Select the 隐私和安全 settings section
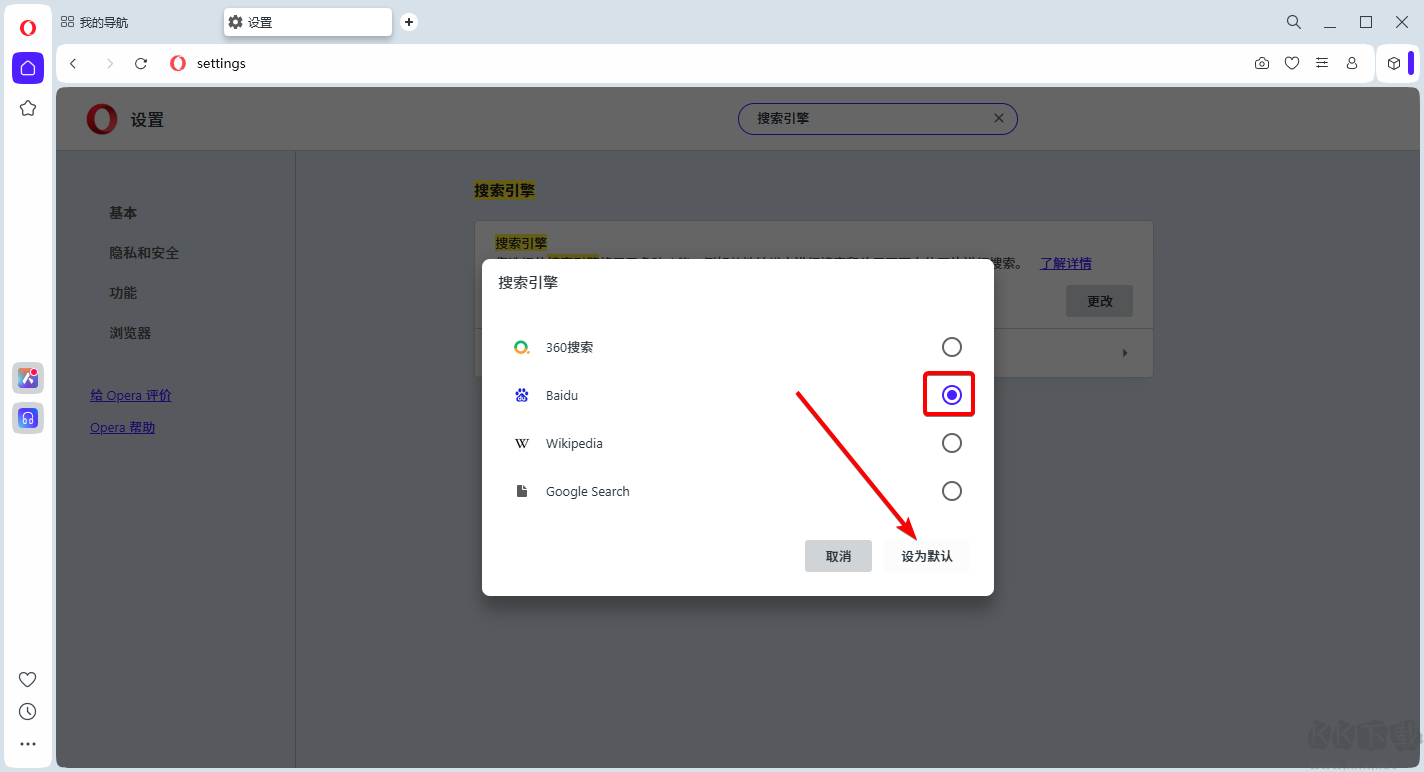This screenshot has width=1424, height=772. click(x=144, y=252)
